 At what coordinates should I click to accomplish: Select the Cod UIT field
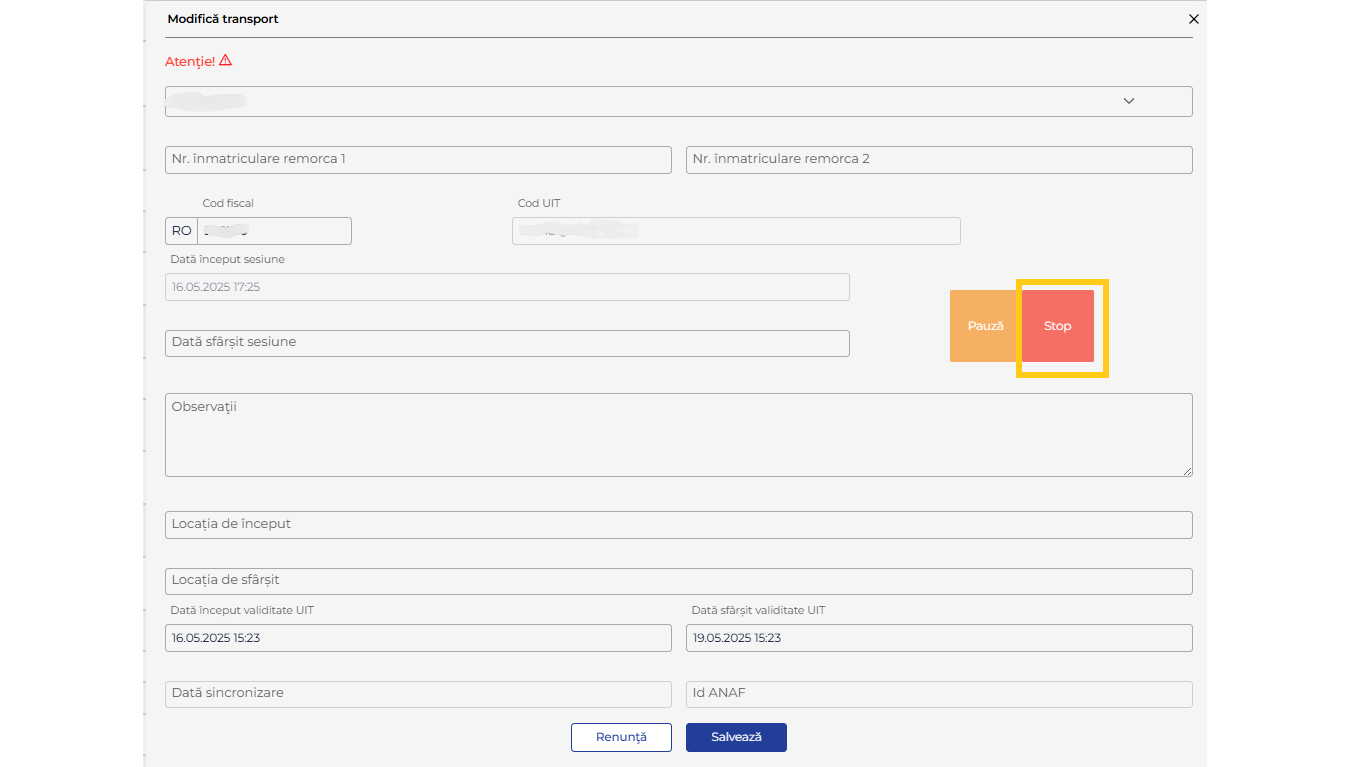click(736, 231)
